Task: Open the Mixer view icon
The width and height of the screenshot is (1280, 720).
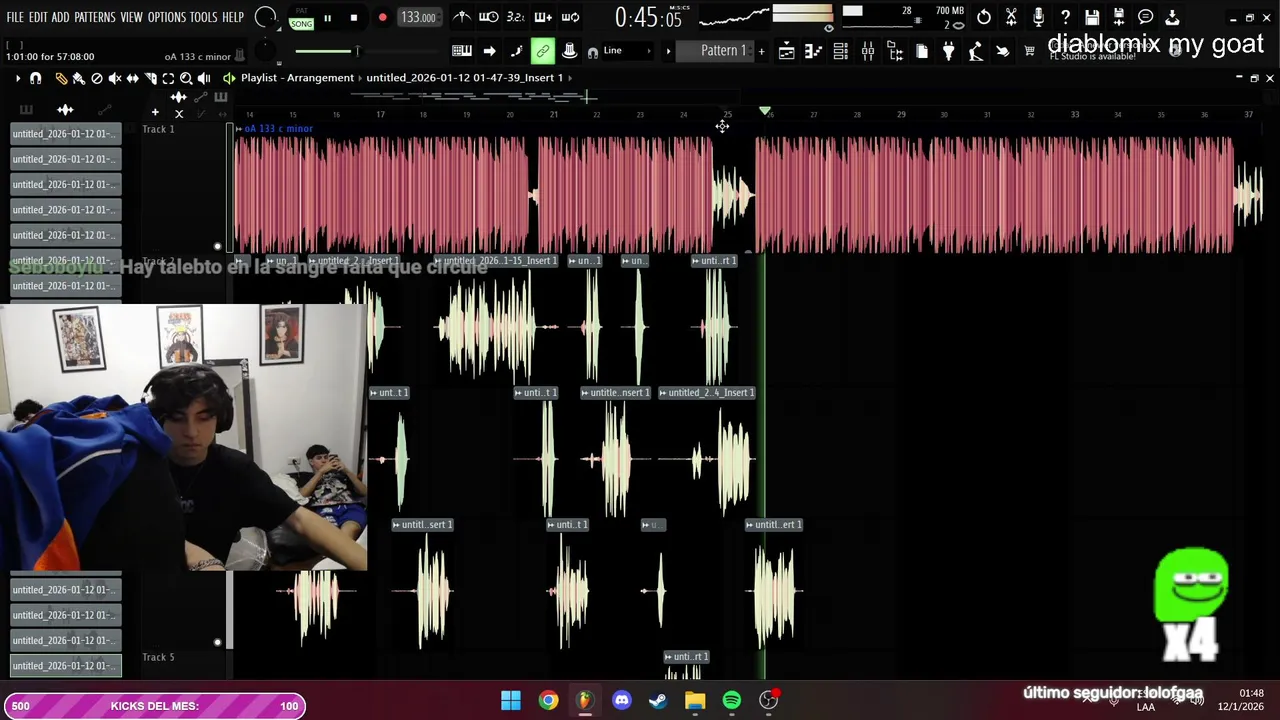Action: pos(868,51)
